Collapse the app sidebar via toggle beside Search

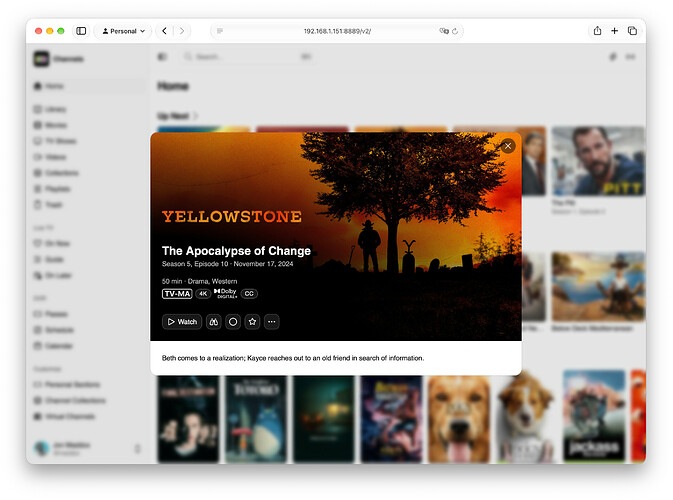(162, 57)
